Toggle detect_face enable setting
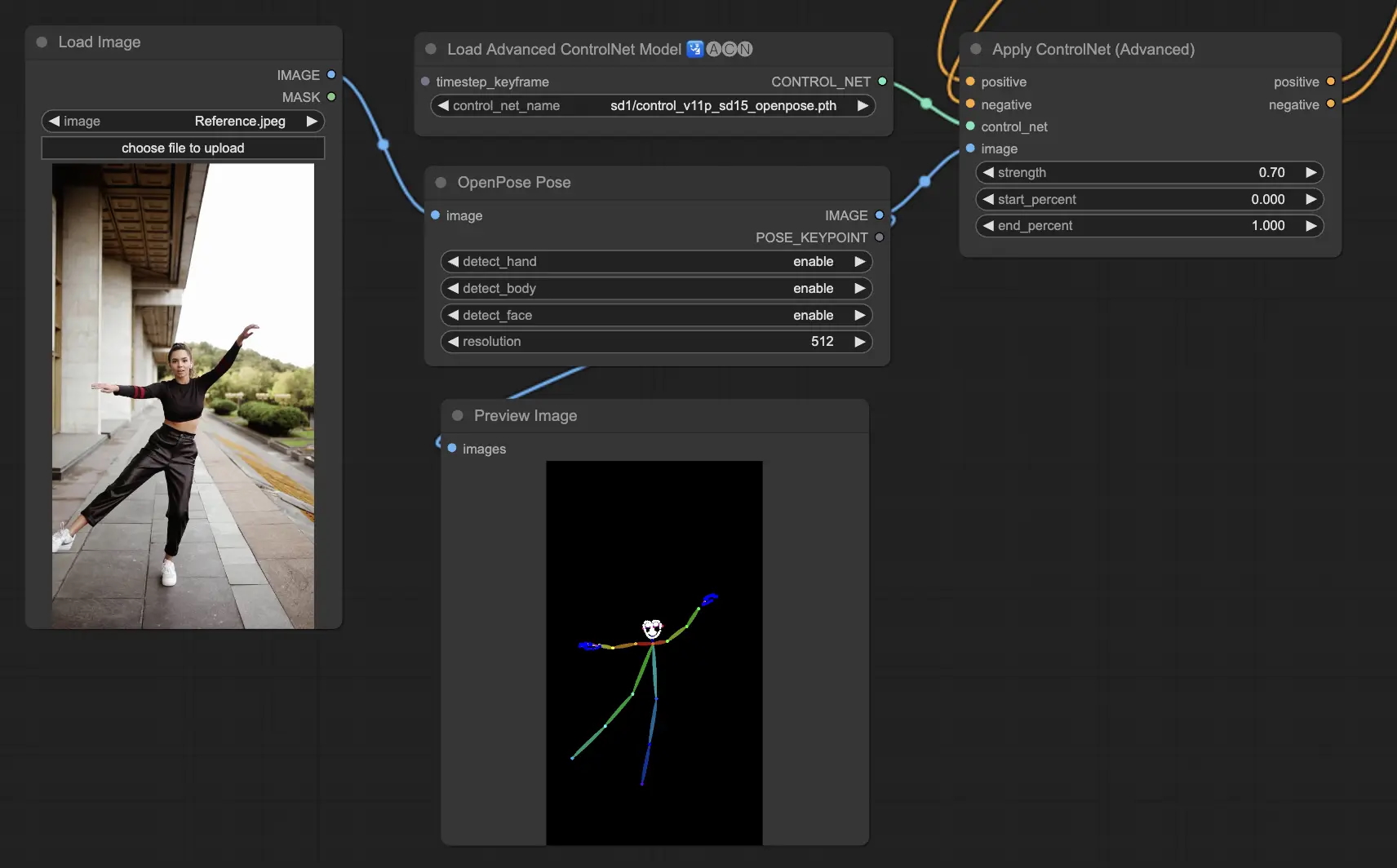This screenshot has width=1397, height=868. (657, 315)
